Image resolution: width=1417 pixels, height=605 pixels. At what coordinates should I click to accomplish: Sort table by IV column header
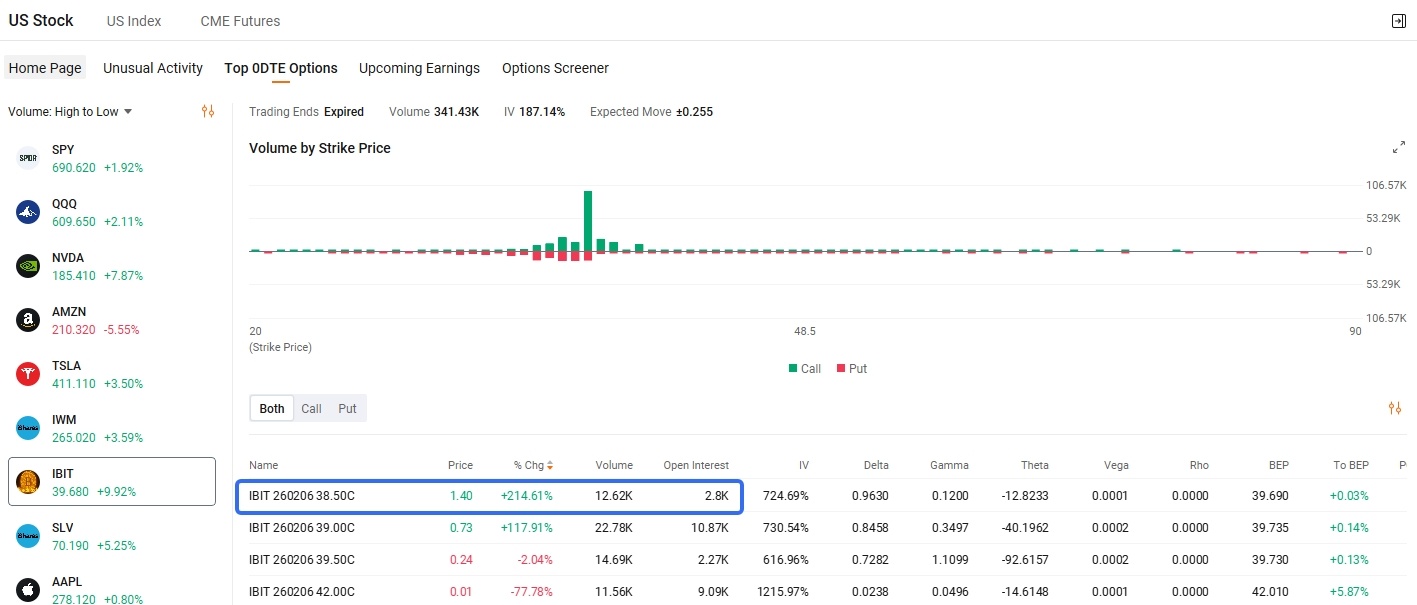(804, 465)
